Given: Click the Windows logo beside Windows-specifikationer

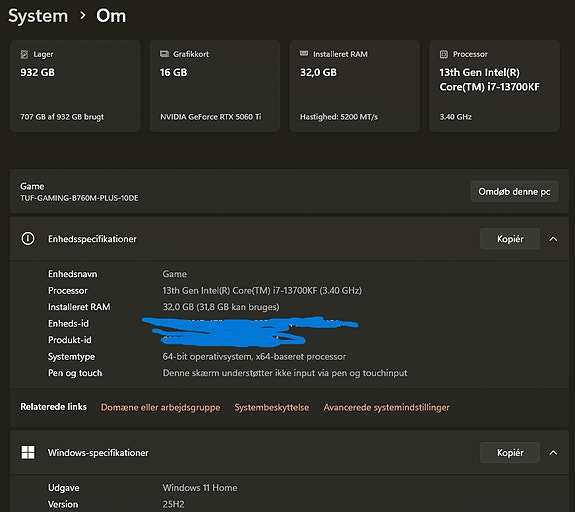Looking at the screenshot, I should coord(28,452).
